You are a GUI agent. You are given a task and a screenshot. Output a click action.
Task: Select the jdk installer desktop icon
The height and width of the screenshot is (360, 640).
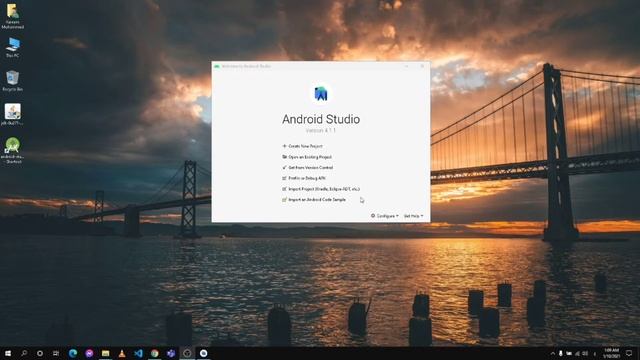click(13, 114)
